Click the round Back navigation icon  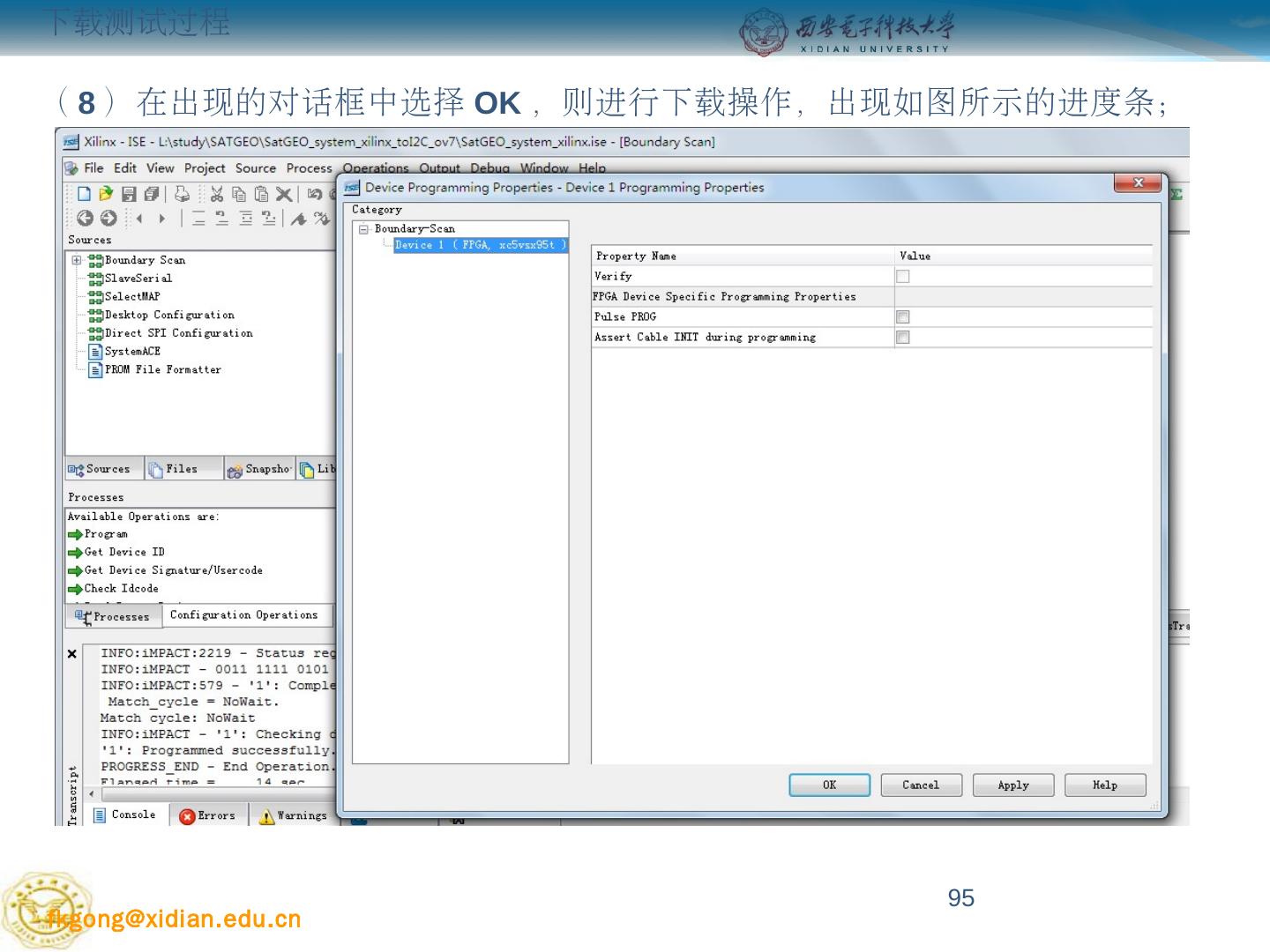pos(85,218)
